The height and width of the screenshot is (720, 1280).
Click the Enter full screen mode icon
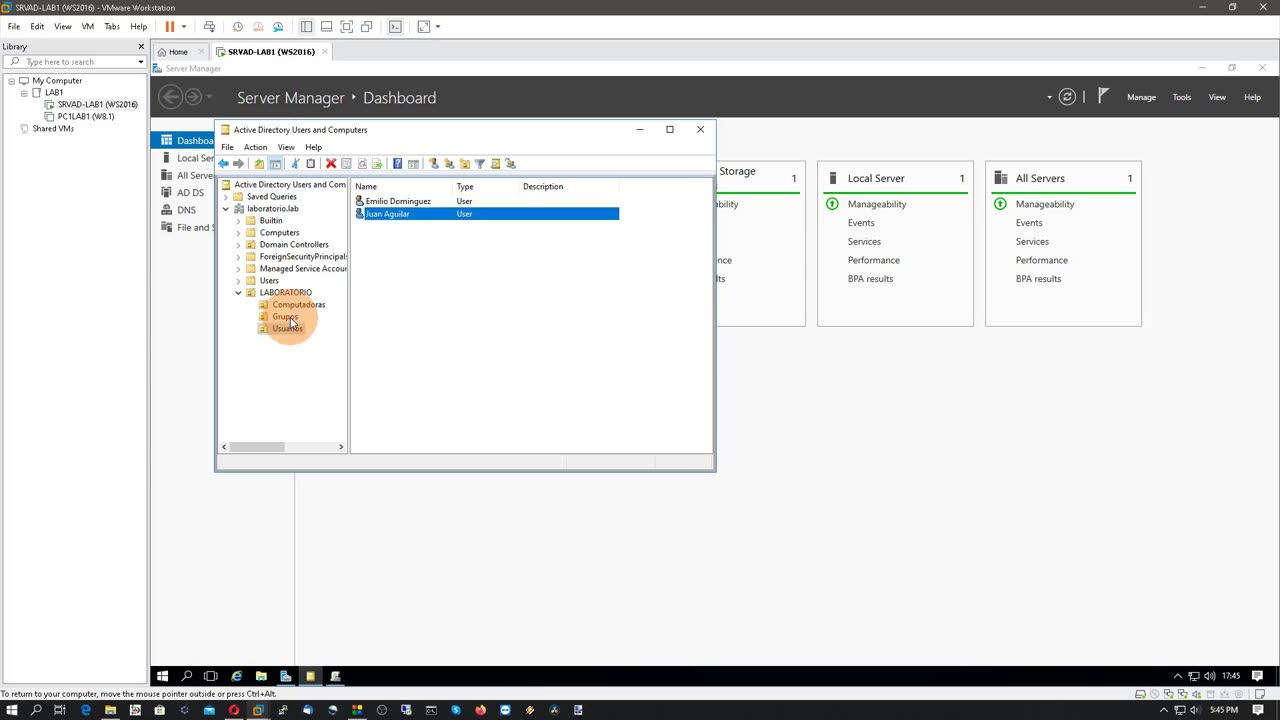(x=346, y=27)
